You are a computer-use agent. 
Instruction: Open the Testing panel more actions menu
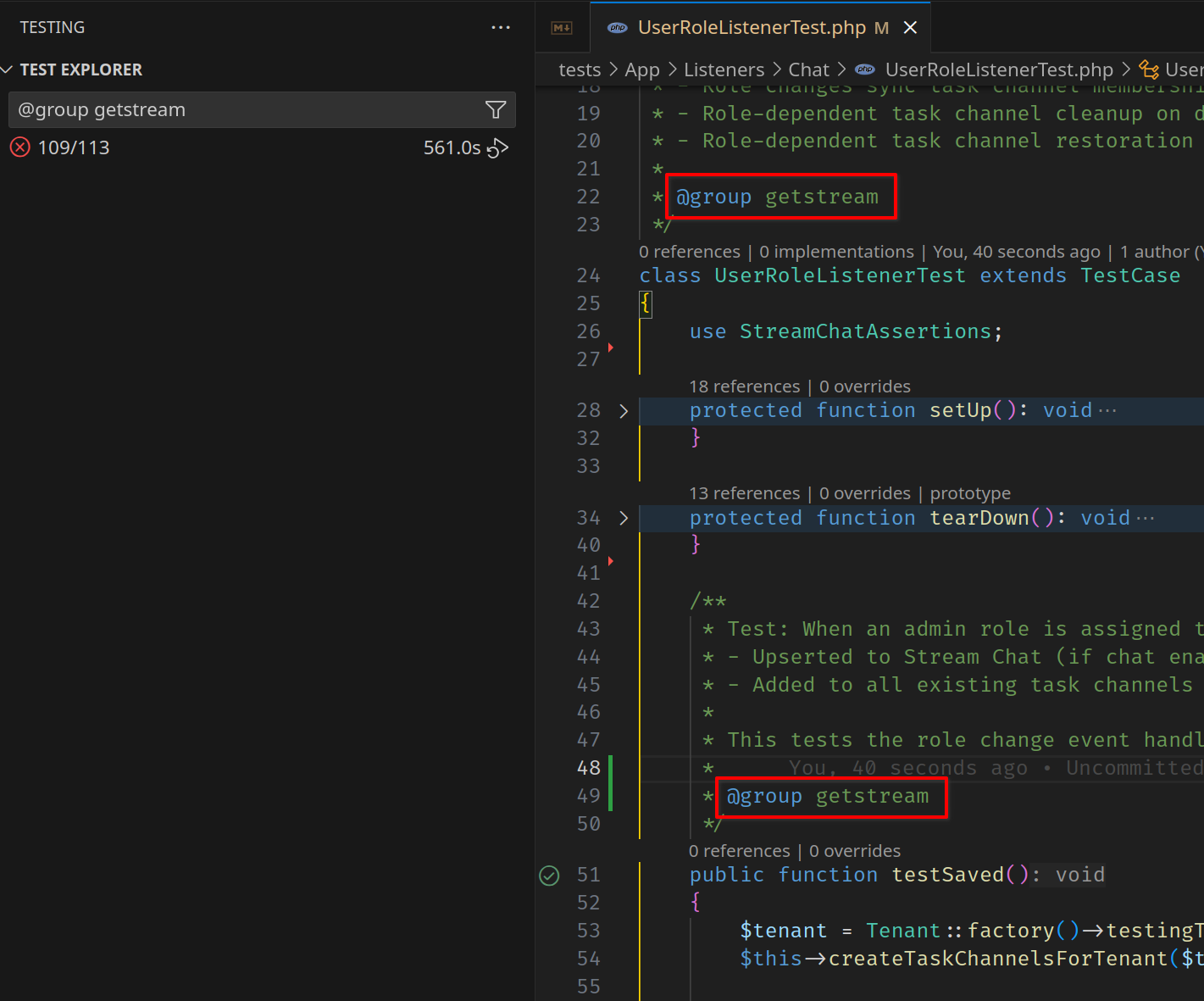coord(501,28)
